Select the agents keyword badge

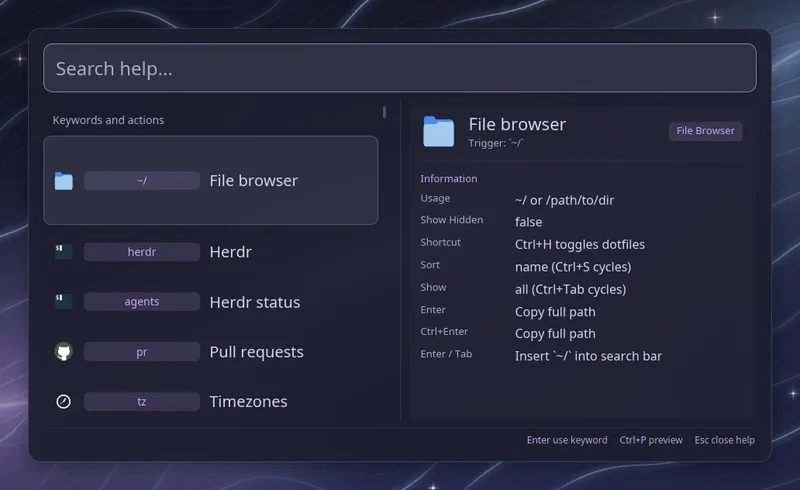(142, 302)
